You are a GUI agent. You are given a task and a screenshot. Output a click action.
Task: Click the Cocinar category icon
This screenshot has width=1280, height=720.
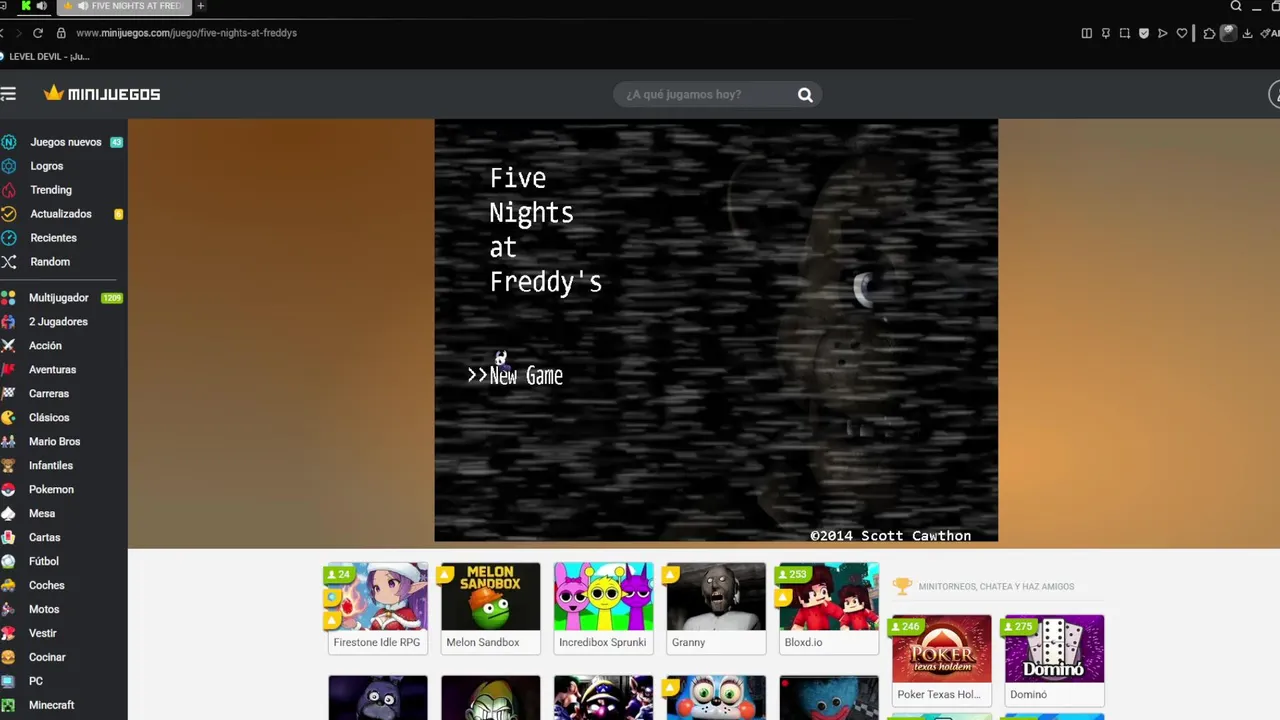(x=8, y=658)
